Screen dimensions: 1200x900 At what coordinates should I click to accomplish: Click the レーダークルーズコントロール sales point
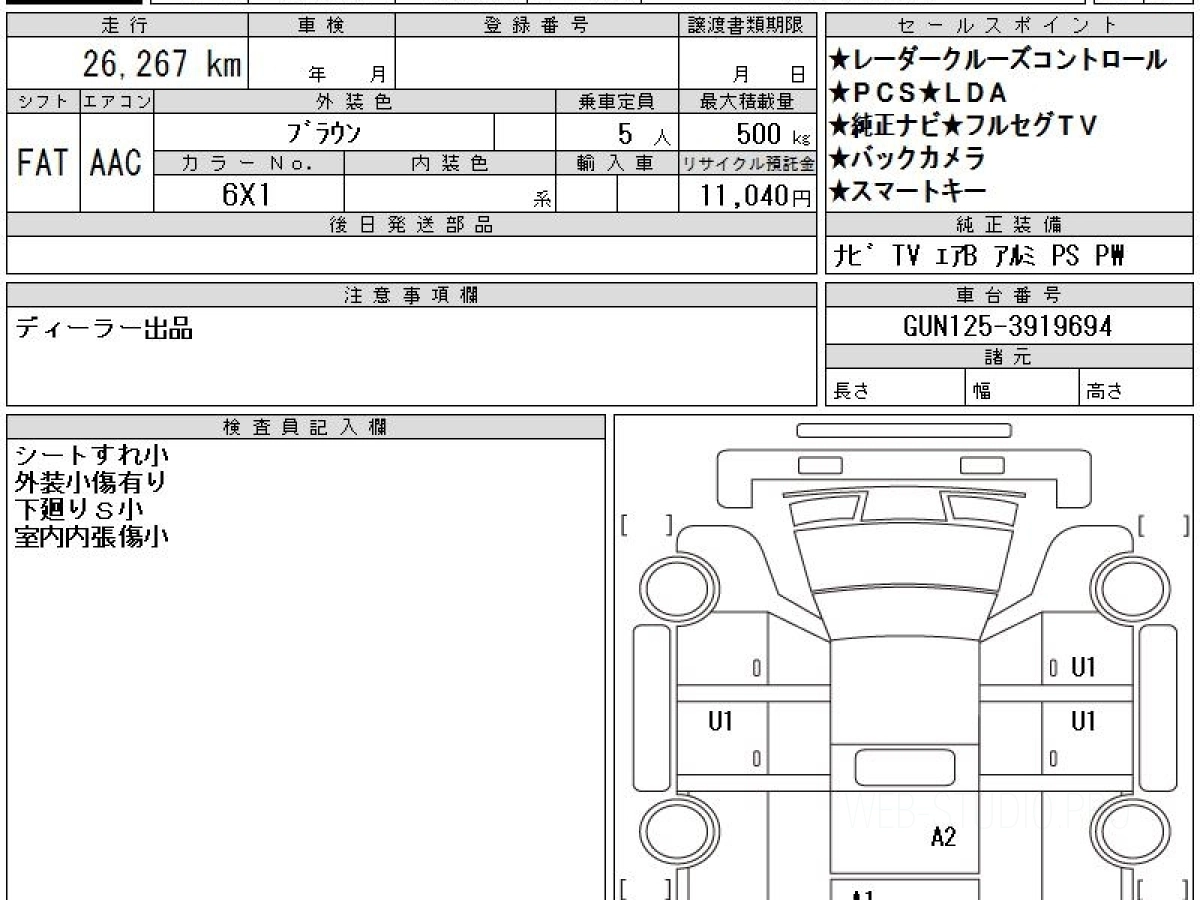(997, 59)
